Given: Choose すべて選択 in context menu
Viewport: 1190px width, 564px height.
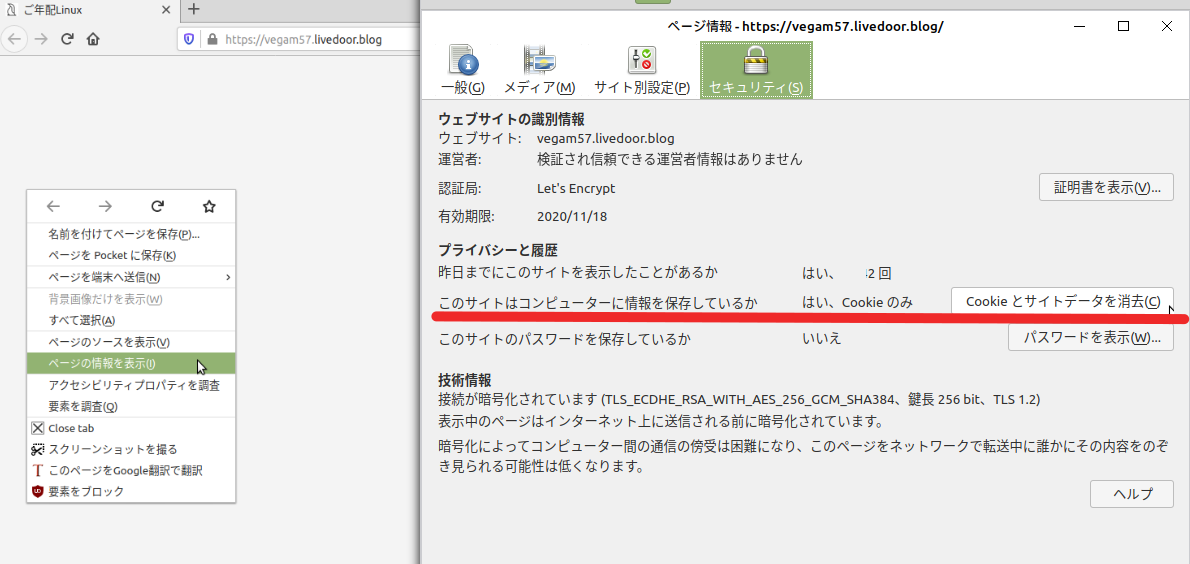Looking at the screenshot, I should pos(131,320).
